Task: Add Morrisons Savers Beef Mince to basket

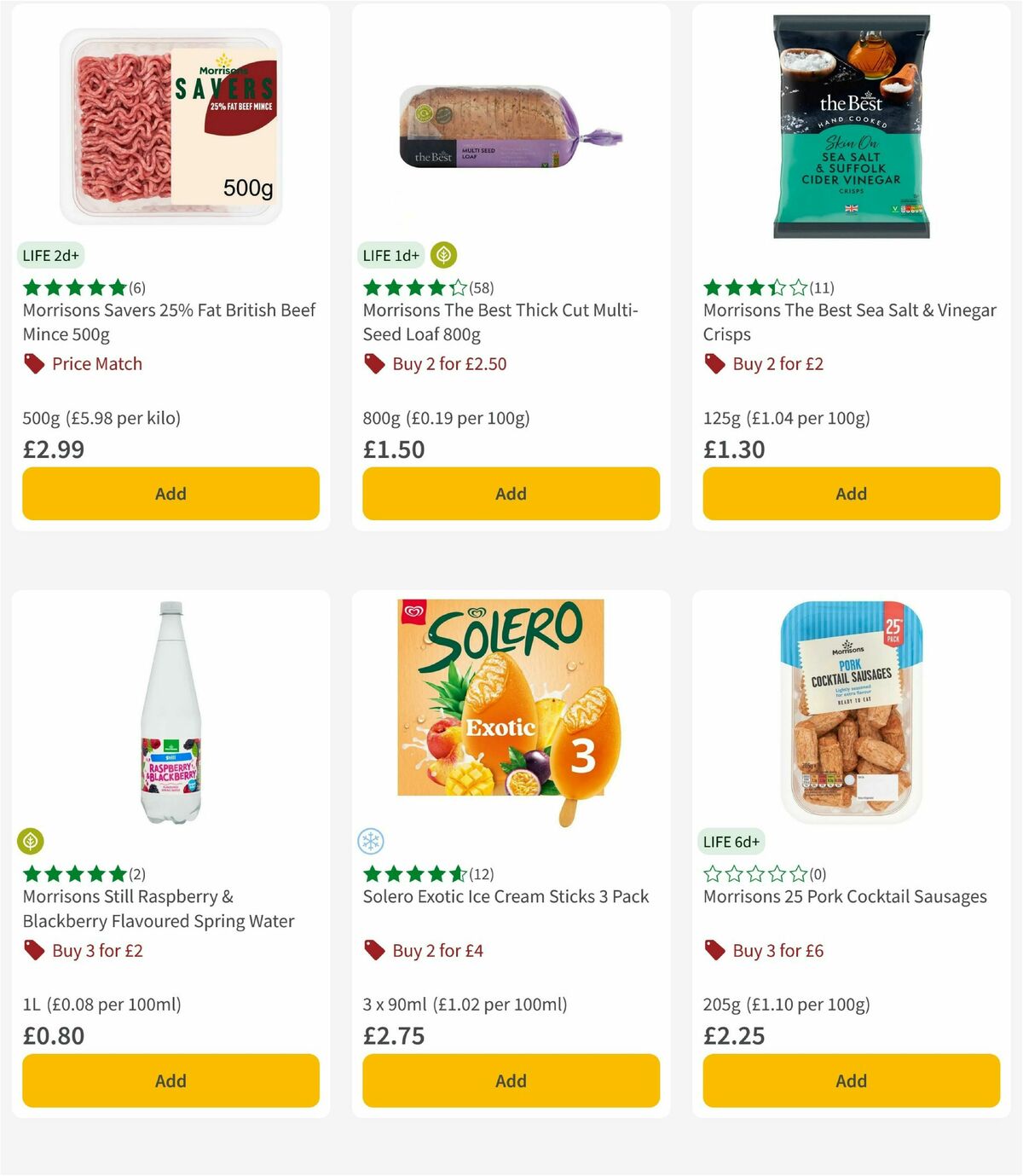Action: (x=170, y=493)
